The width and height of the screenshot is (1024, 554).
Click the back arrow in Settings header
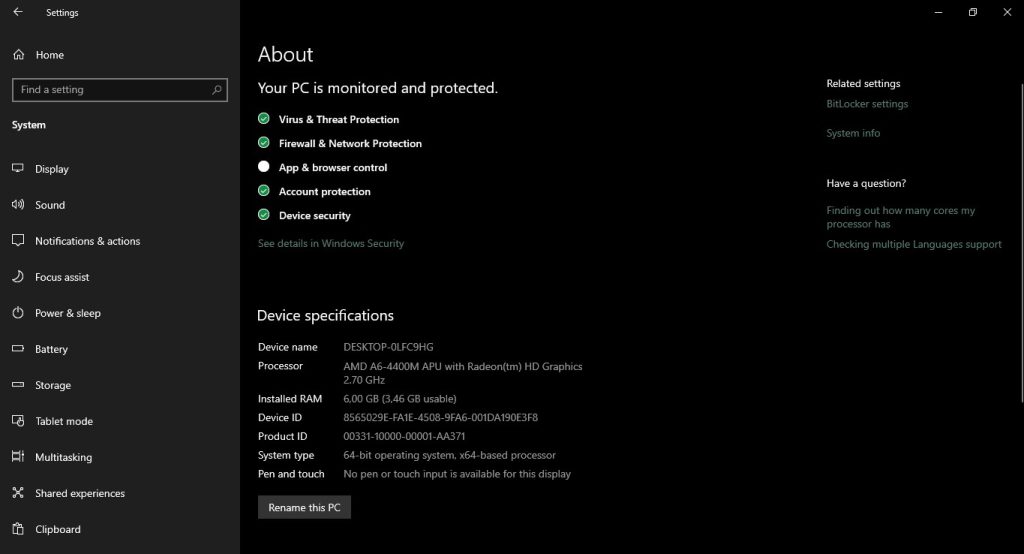point(18,13)
